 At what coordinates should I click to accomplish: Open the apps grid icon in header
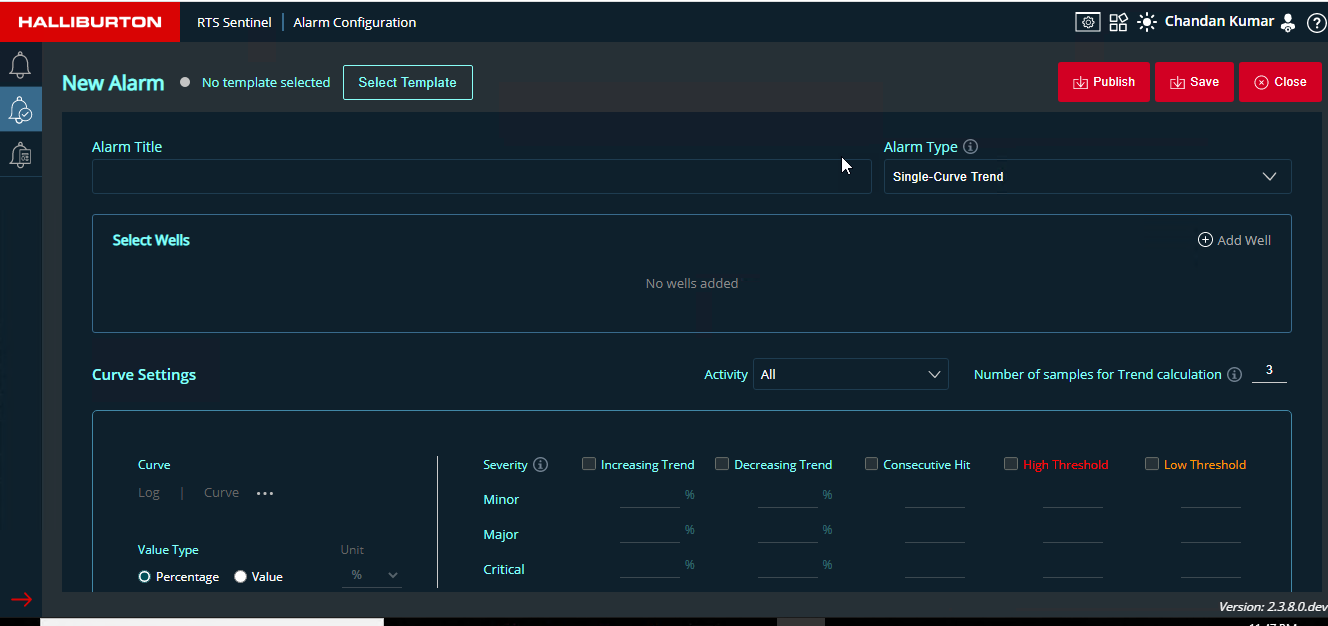[x=1118, y=22]
